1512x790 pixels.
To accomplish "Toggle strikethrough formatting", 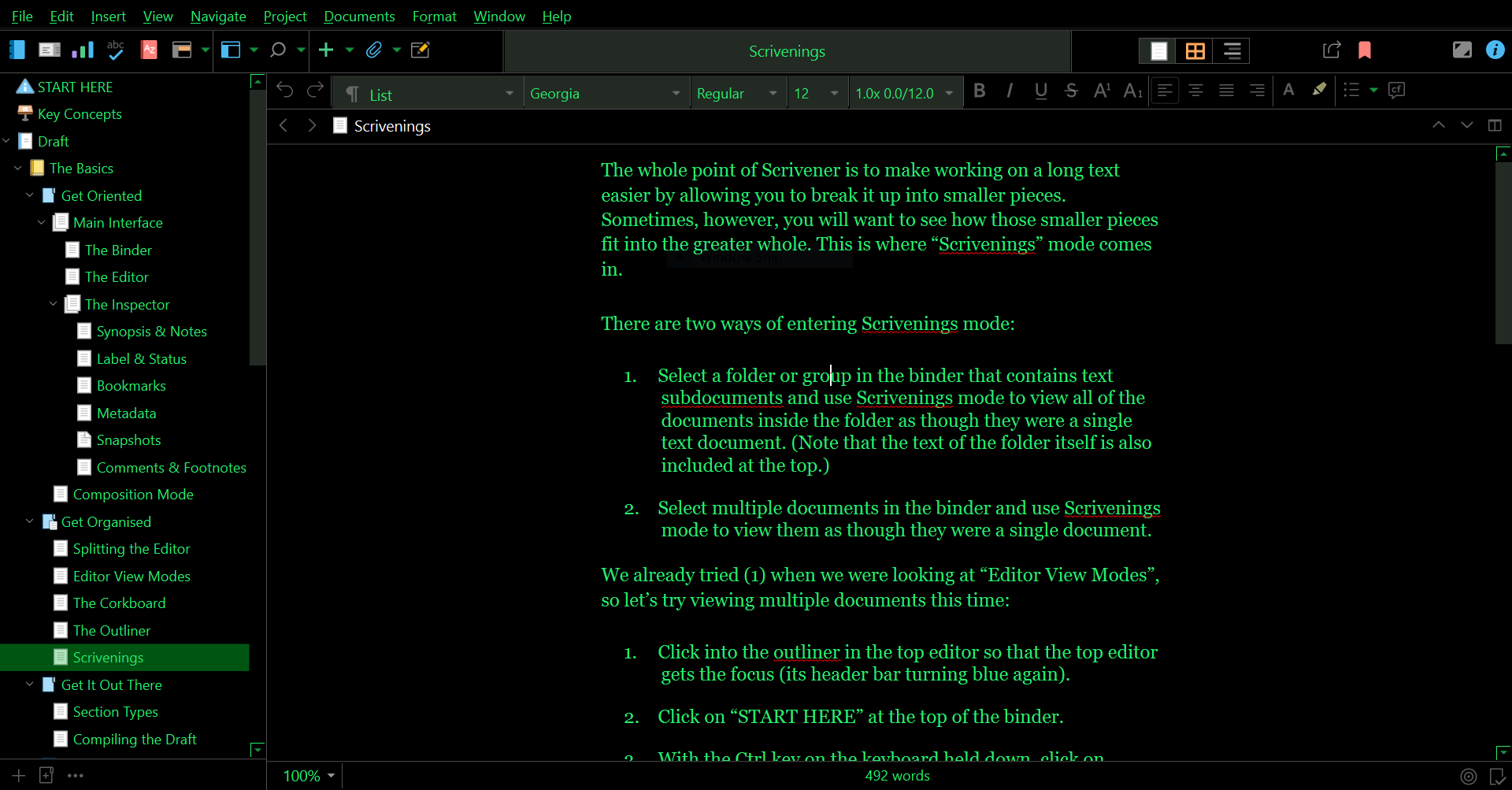I will click(x=1071, y=91).
